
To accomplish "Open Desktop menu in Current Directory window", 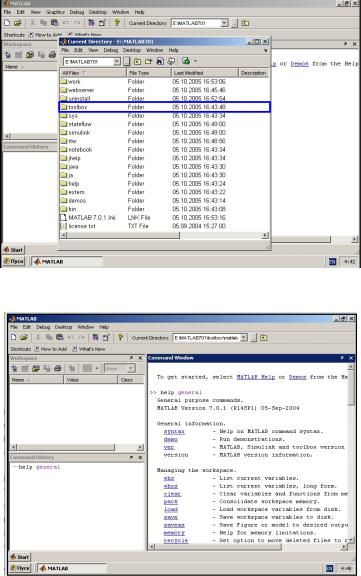I will pos(132,50).
